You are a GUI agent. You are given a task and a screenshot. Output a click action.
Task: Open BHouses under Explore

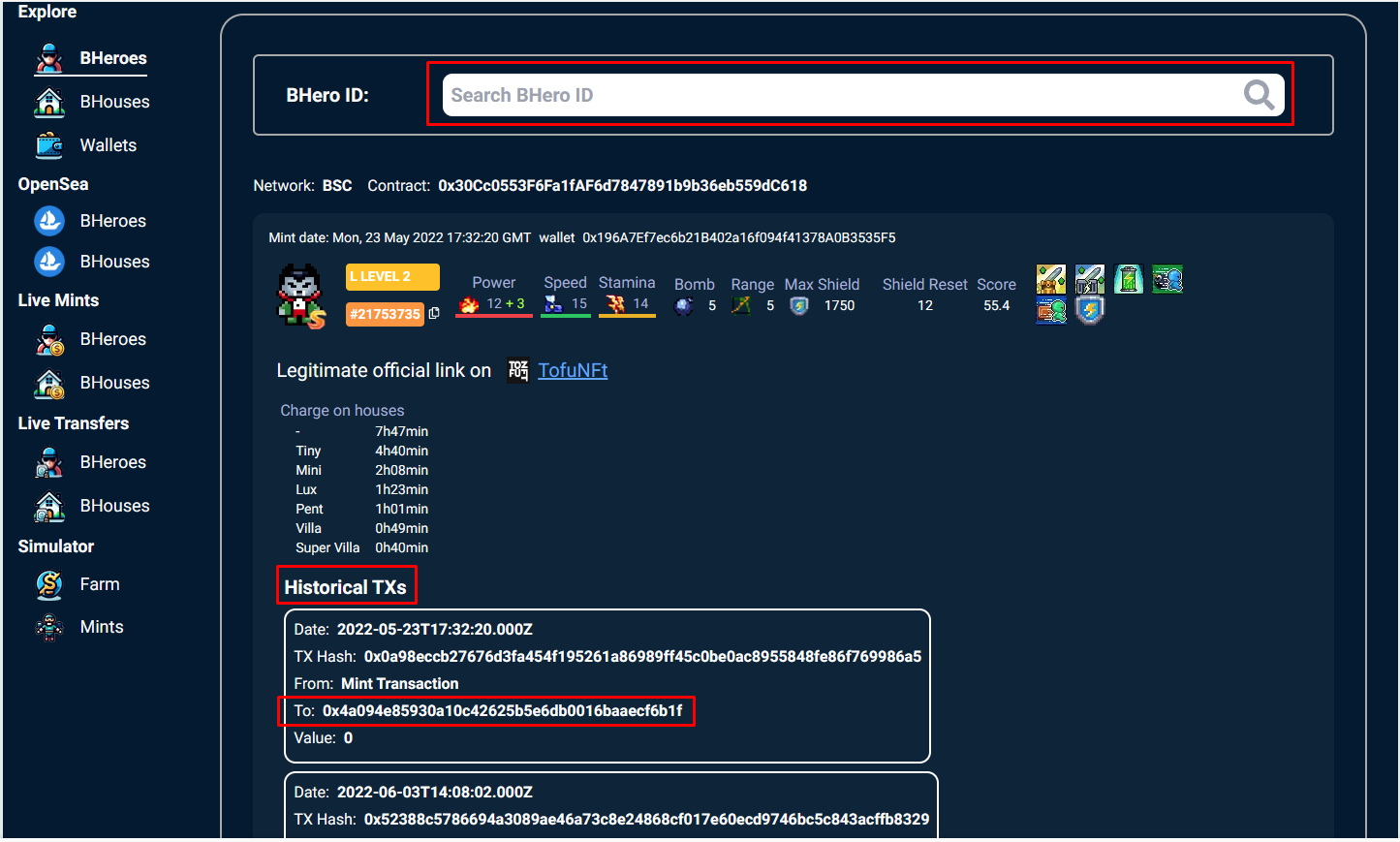click(x=114, y=102)
